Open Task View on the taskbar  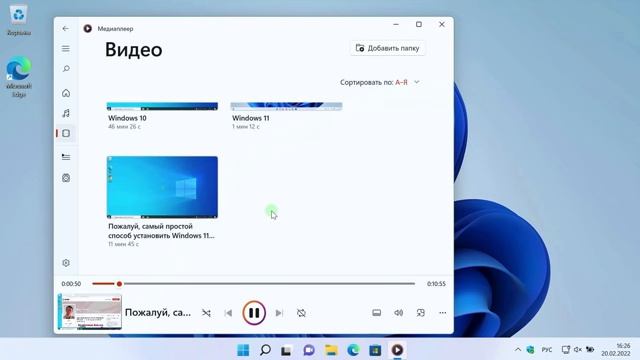pyautogui.click(x=286, y=350)
